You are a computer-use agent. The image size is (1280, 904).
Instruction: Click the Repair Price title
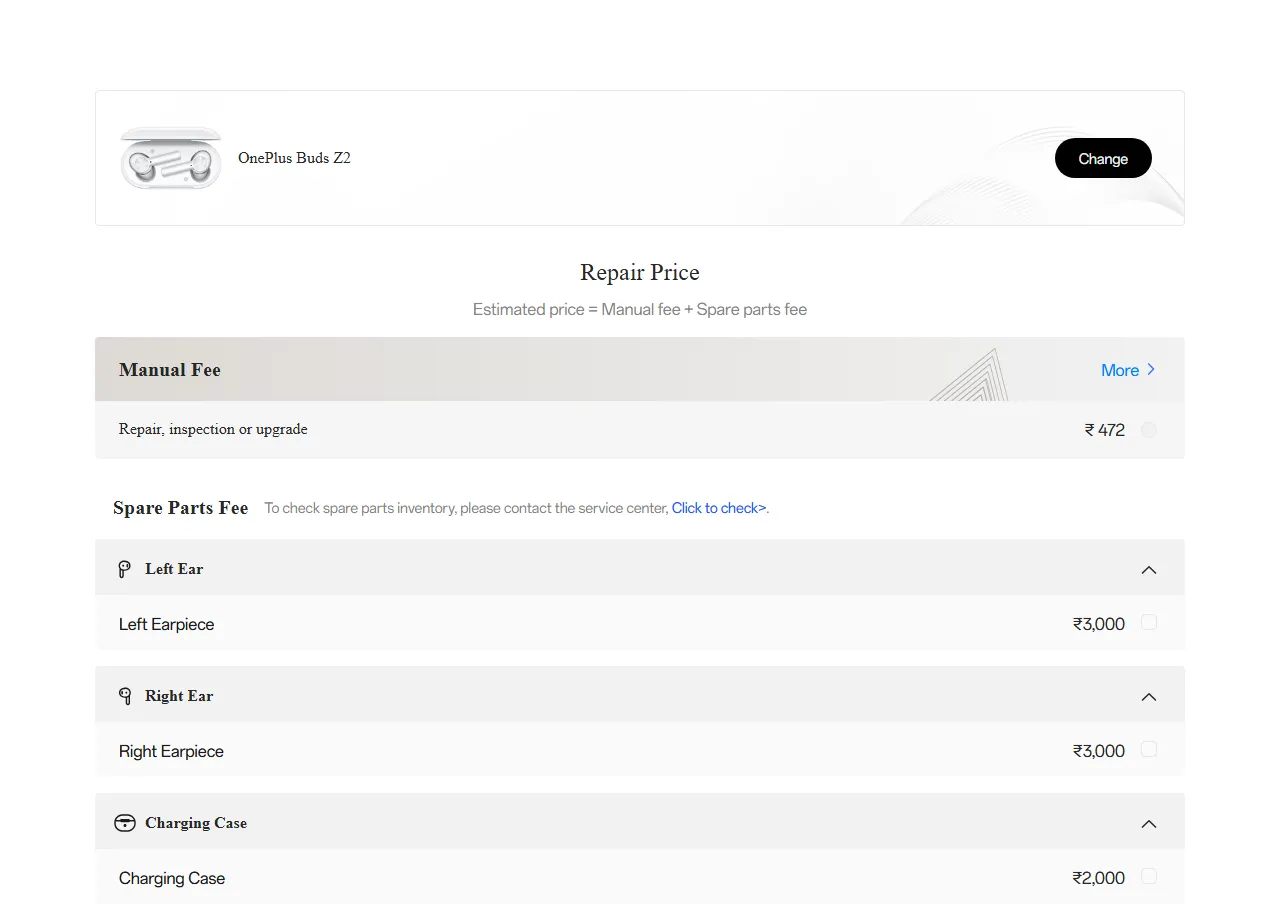coord(640,272)
